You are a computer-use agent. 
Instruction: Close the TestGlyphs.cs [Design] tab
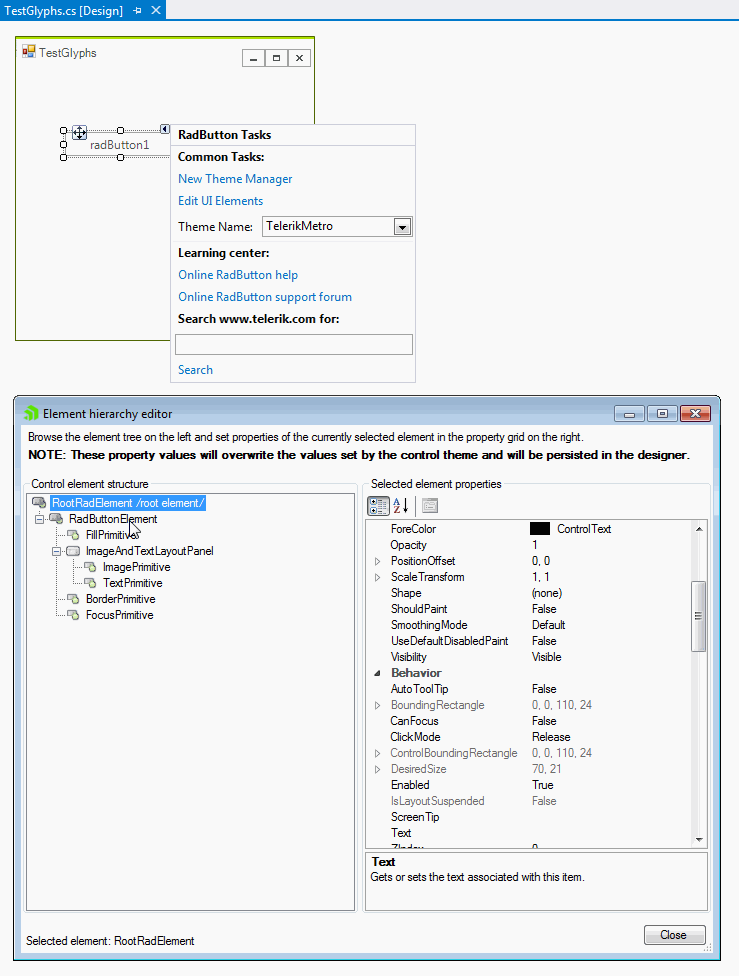pyautogui.click(x=156, y=10)
